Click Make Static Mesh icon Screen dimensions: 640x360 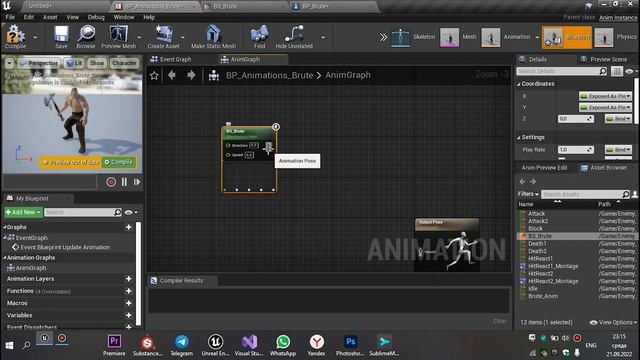click(213, 36)
